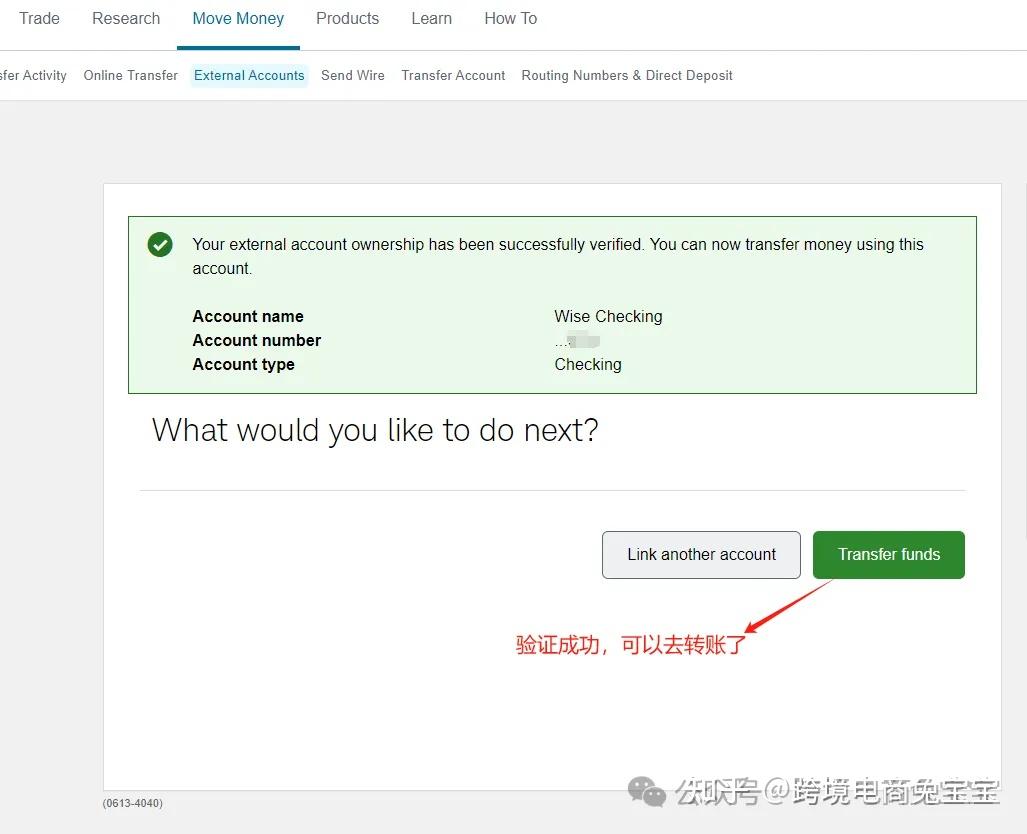
Task: Go to Transfer Account
Action: pos(452,75)
